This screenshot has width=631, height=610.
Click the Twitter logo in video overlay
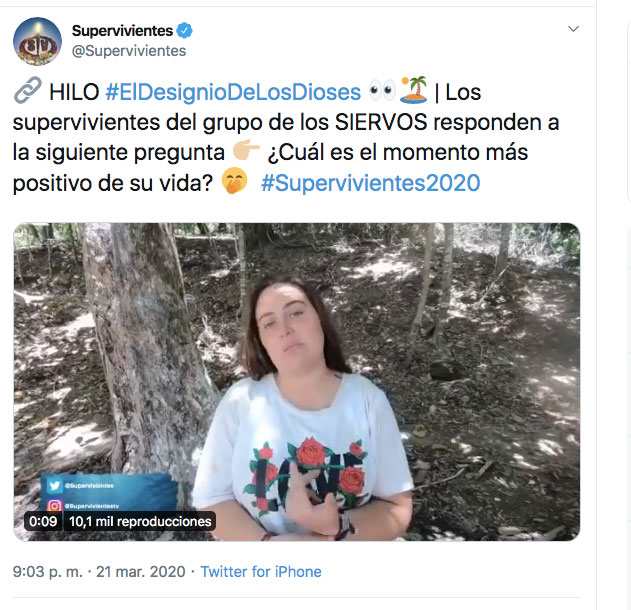coord(54,486)
